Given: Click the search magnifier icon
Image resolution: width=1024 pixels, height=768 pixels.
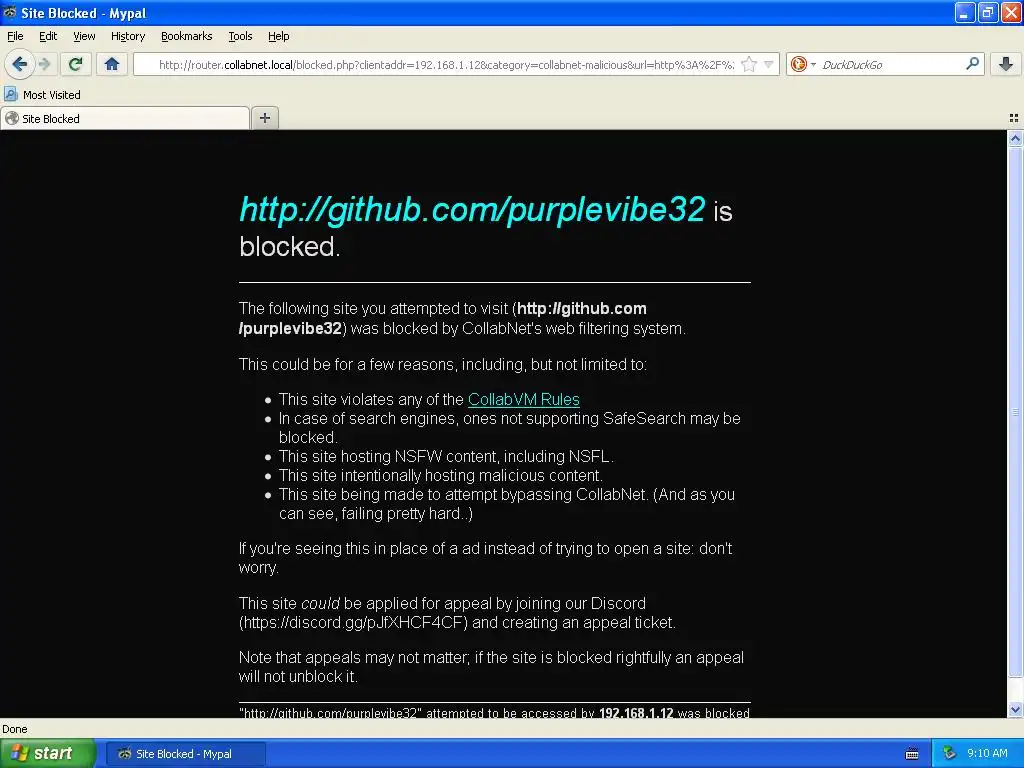Looking at the screenshot, I should coord(972,63).
